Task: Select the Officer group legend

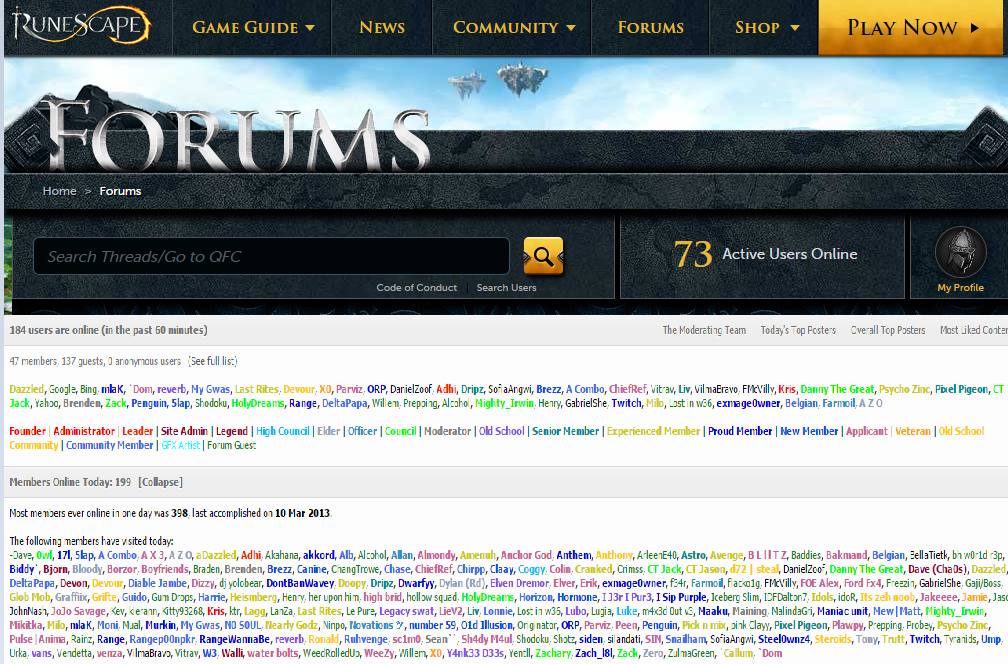Action: (363, 431)
